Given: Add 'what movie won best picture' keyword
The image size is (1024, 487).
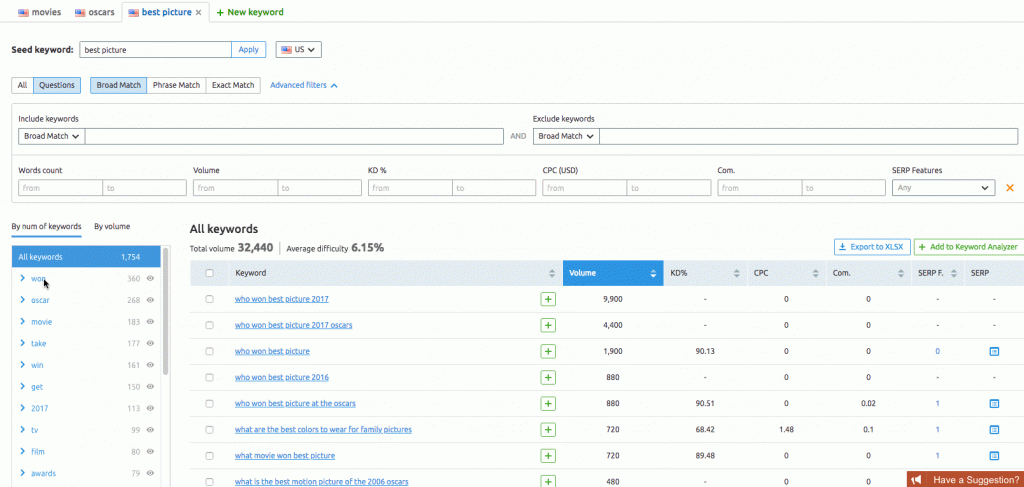Looking at the screenshot, I should point(548,456).
